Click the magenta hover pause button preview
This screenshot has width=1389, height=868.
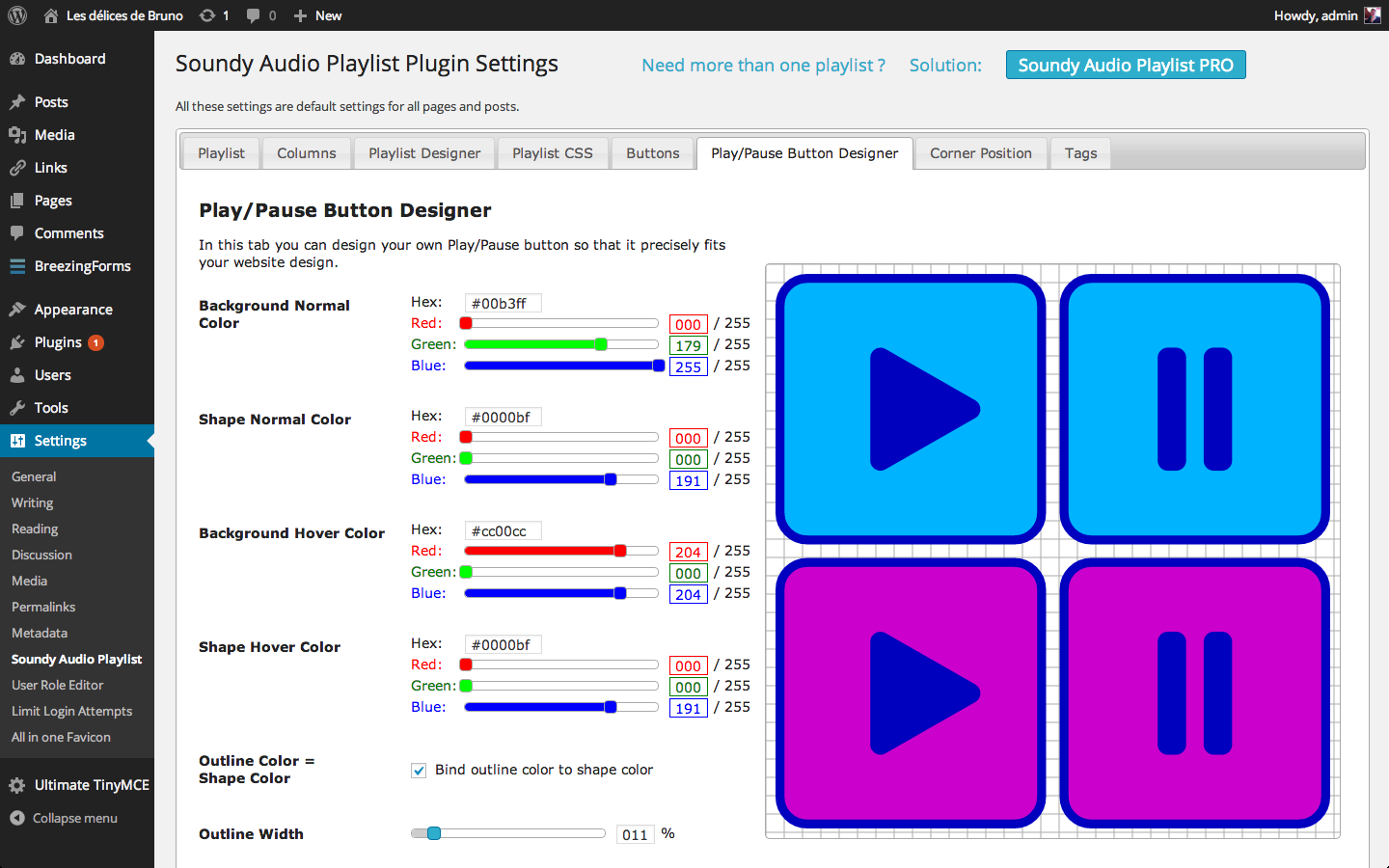tap(1195, 693)
